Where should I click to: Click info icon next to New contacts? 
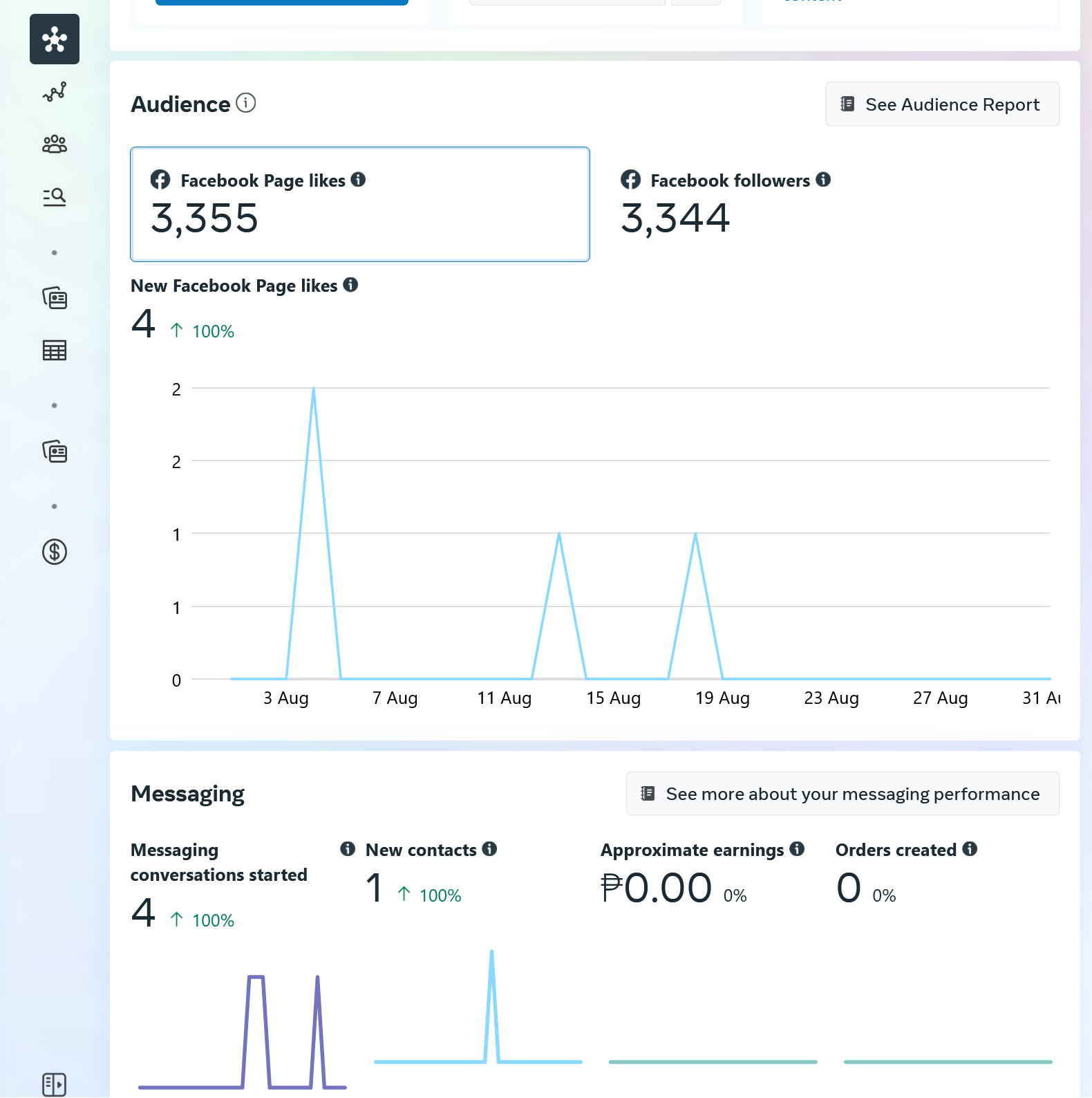click(x=489, y=849)
